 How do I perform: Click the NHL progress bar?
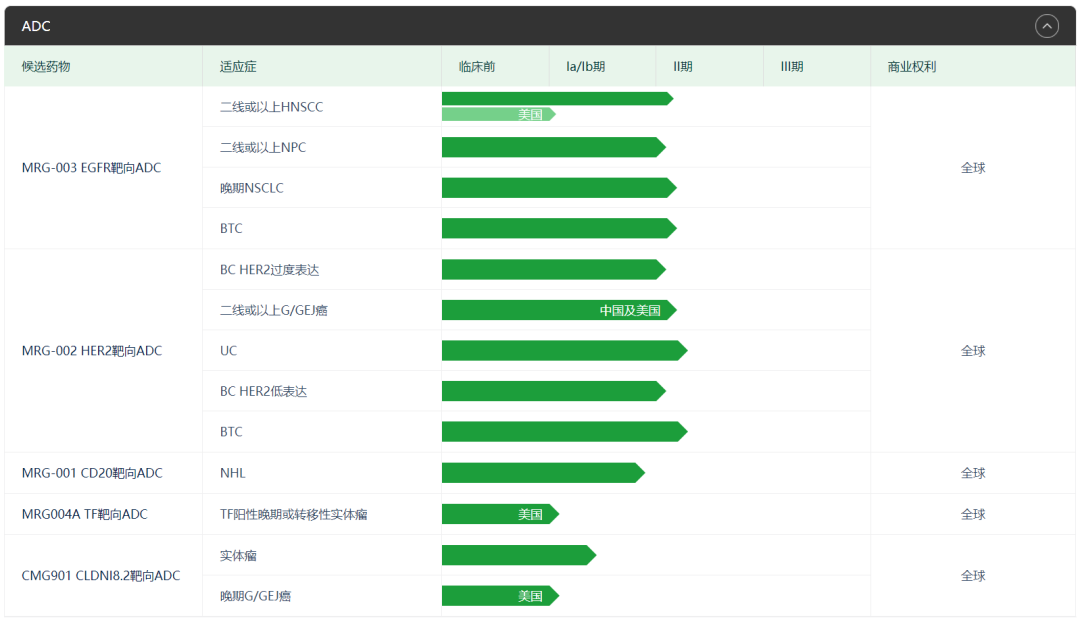click(x=543, y=473)
